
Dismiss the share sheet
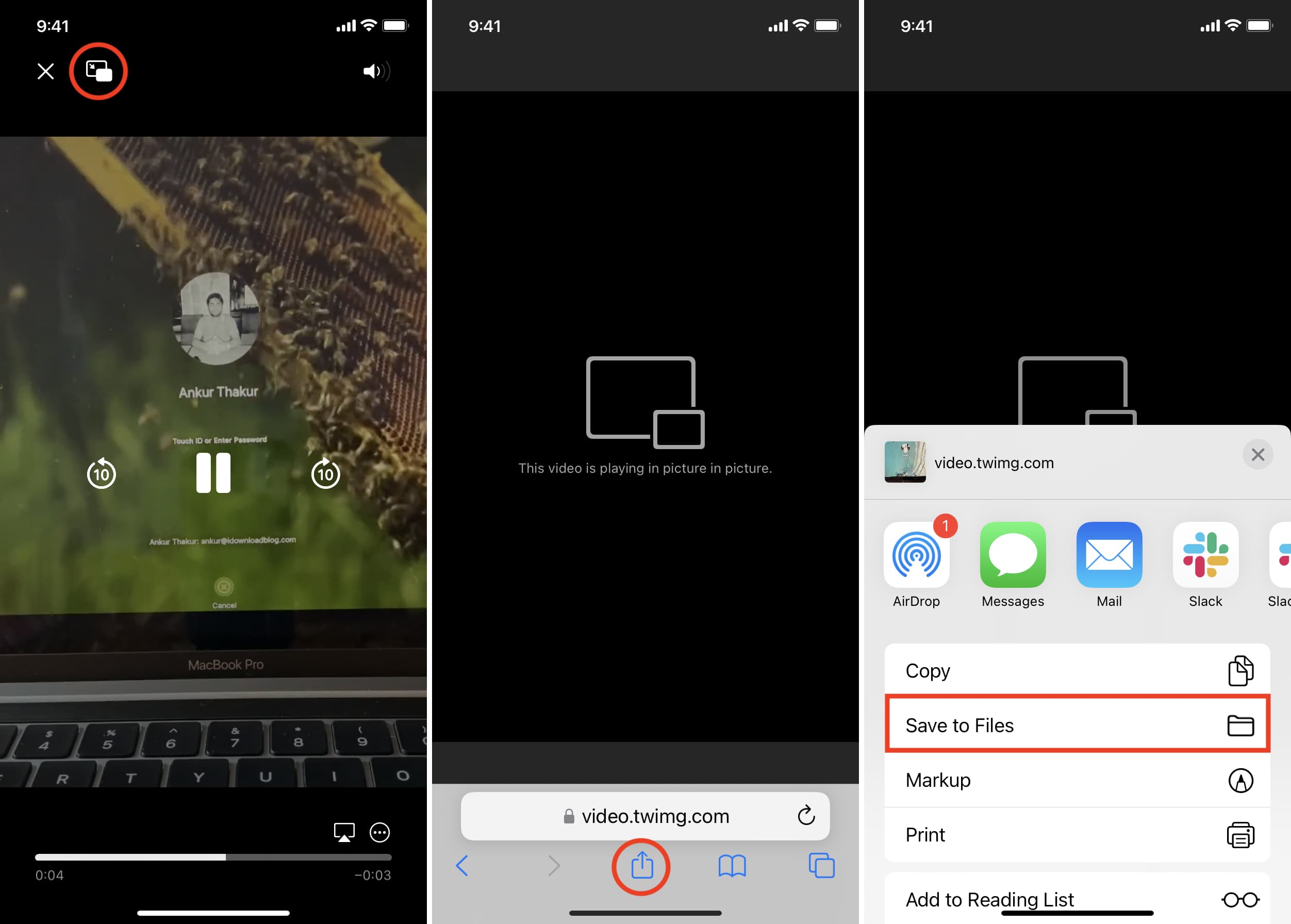pyautogui.click(x=1258, y=454)
